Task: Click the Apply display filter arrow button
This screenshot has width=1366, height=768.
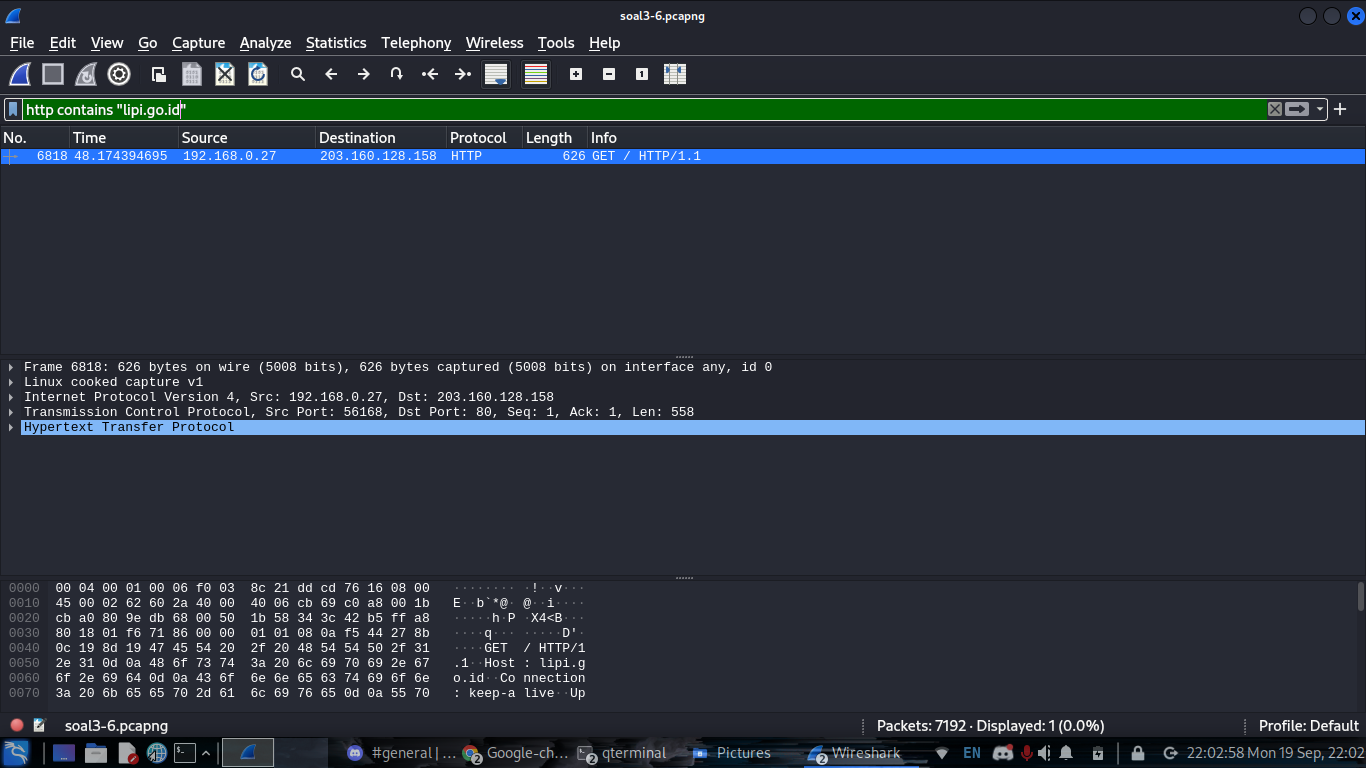Action: pos(1297,109)
